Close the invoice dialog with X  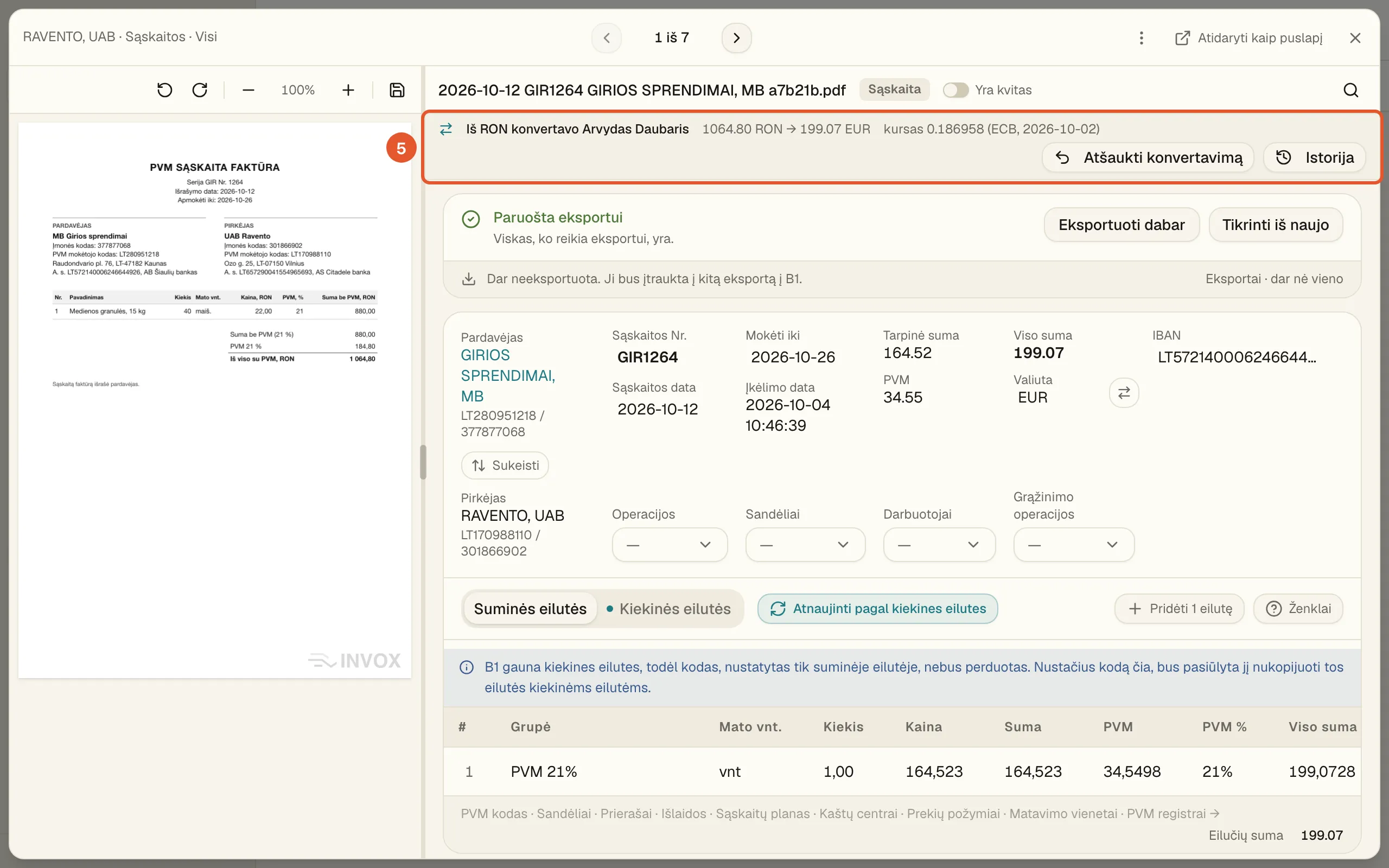[1355, 38]
